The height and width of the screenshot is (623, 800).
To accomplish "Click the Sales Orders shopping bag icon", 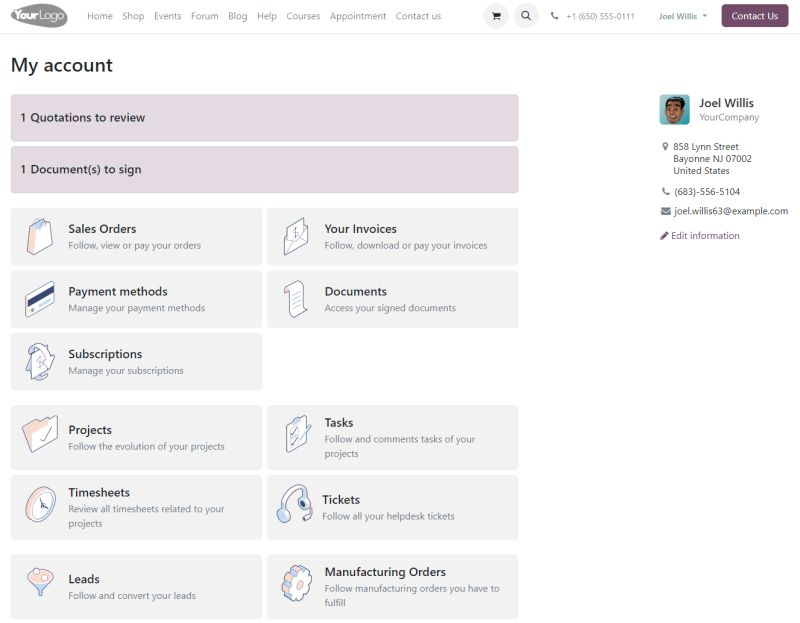I will (x=40, y=236).
